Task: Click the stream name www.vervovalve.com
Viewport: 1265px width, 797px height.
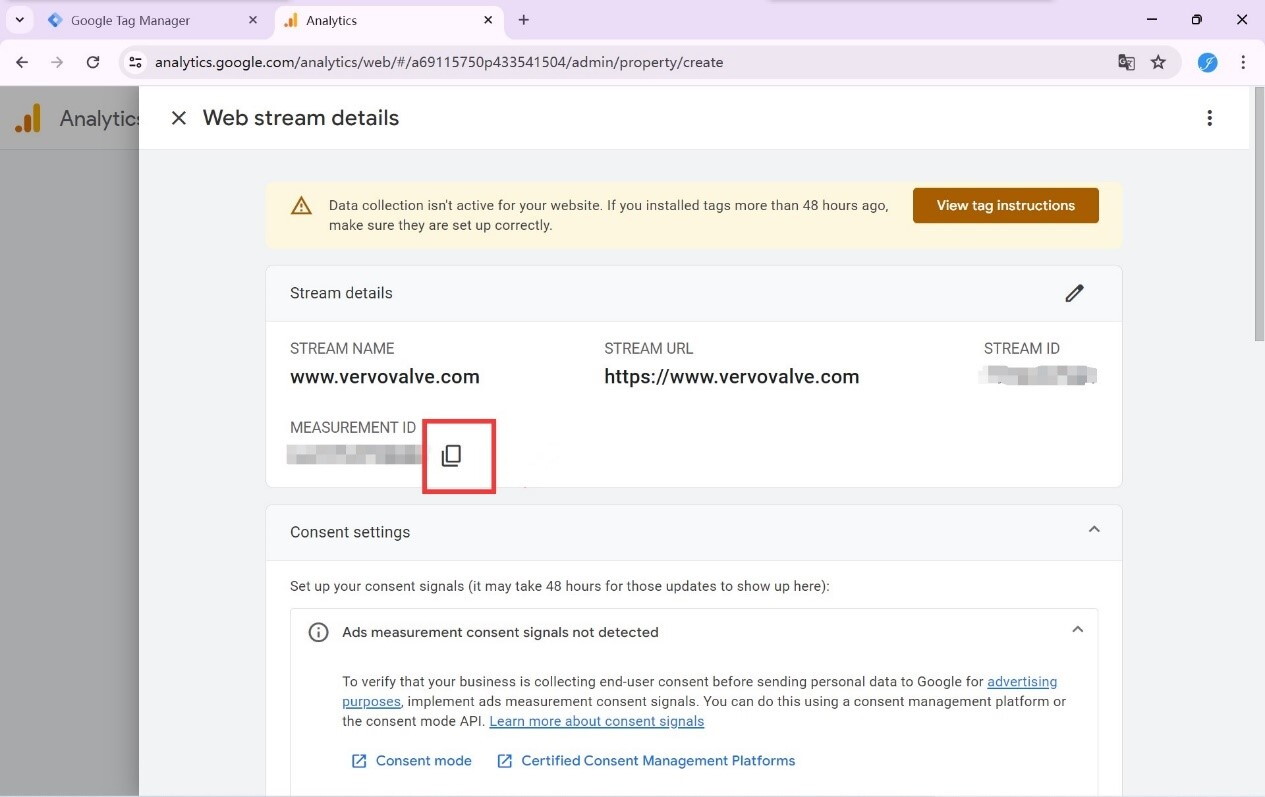Action: (385, 377)
